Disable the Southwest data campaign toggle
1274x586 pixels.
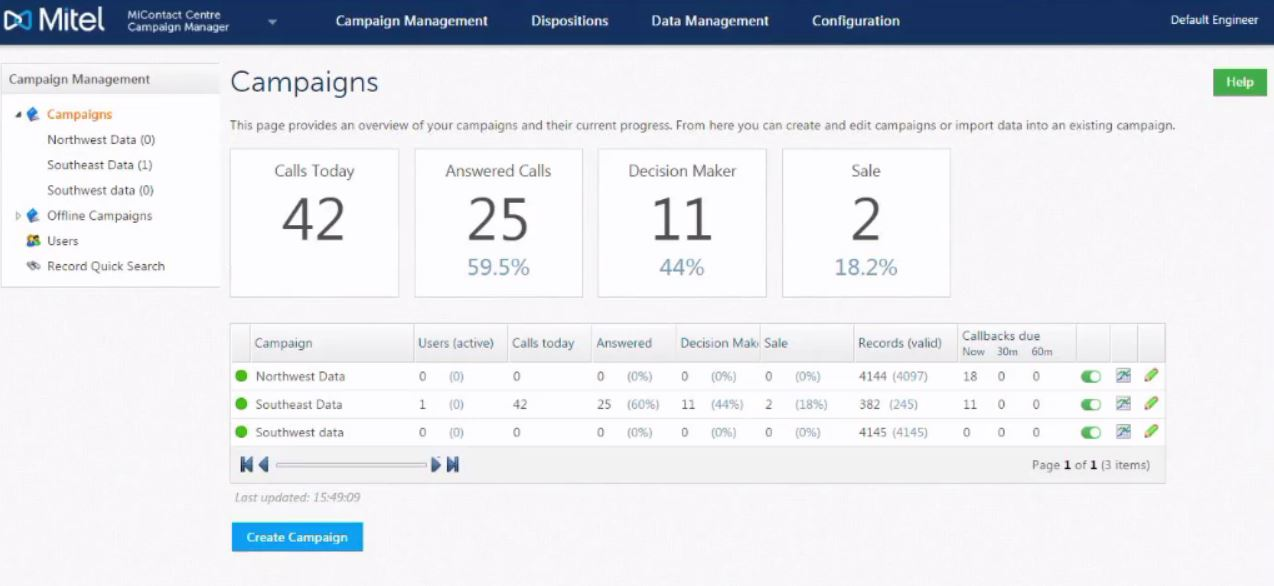point(1090,431)
